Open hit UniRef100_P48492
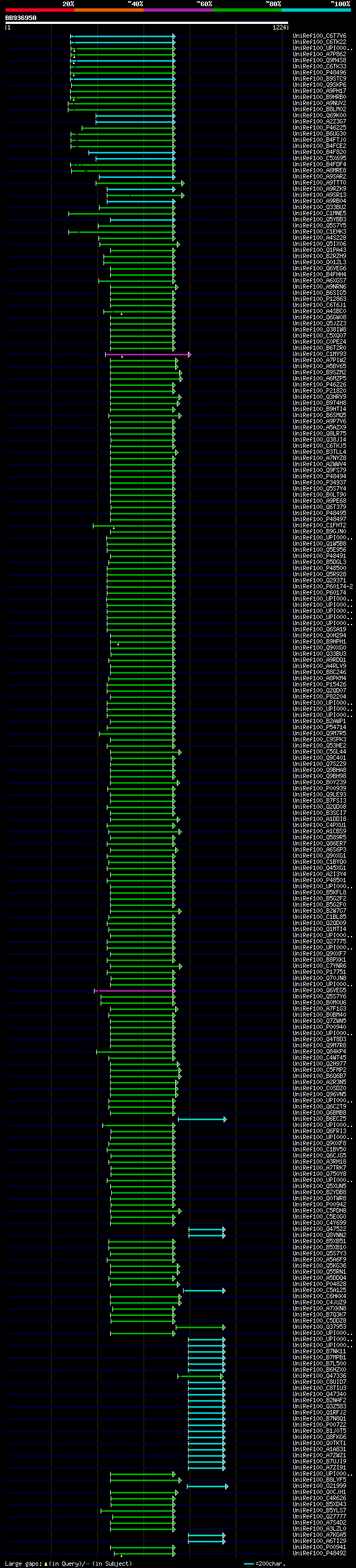Image resolution: width=356 pixels, height=1568 pixels. (319, 1554)
